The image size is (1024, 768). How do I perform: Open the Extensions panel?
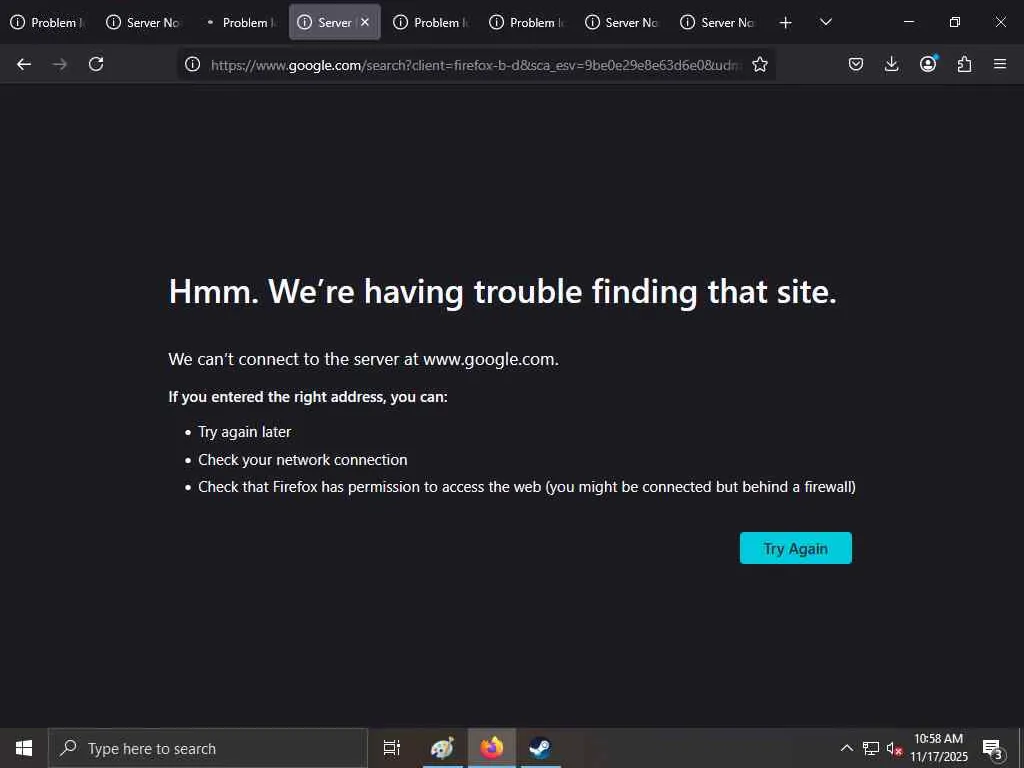[964, 64]
